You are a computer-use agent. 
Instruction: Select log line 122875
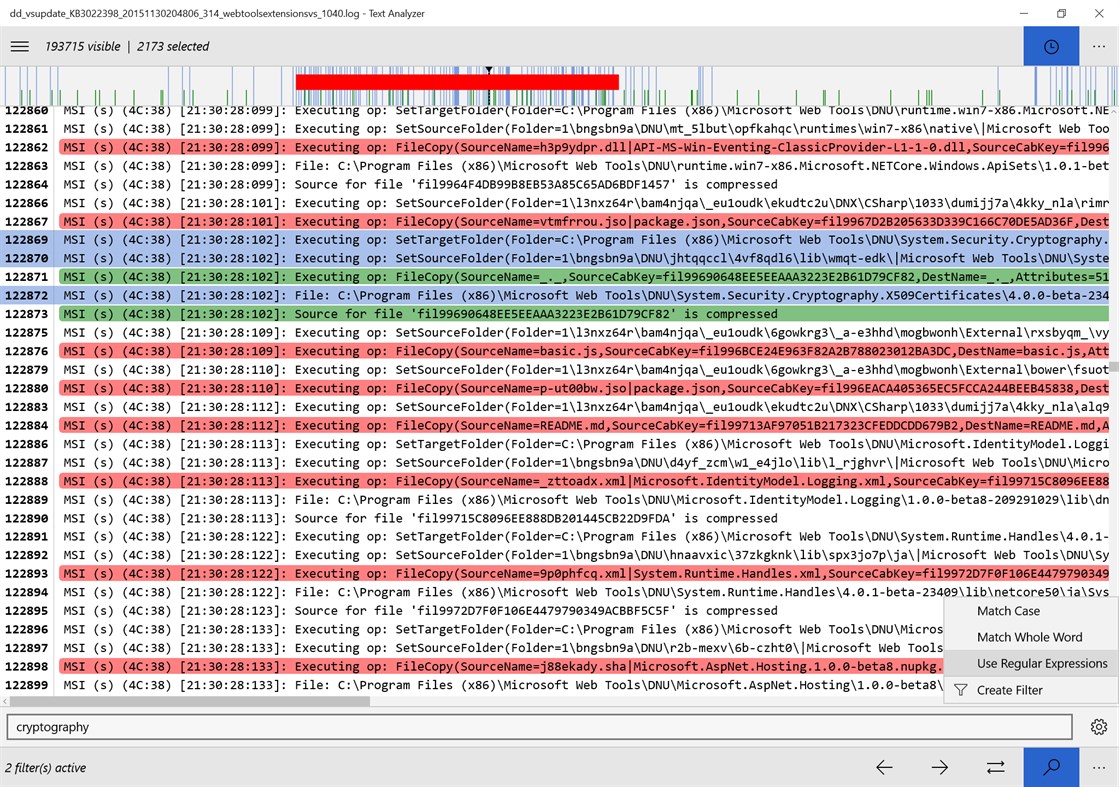coord(557,332)
